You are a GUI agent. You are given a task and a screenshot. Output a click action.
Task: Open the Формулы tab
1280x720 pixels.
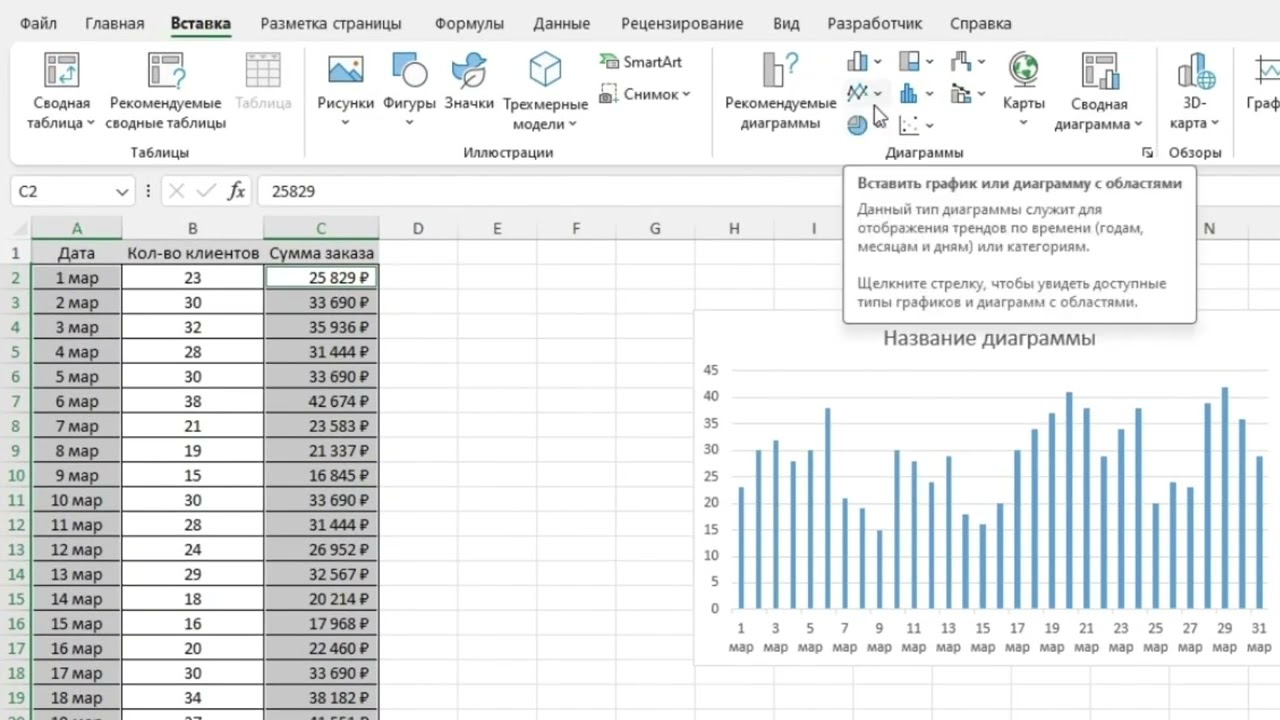pyautogui.click(x=467, y=23)
